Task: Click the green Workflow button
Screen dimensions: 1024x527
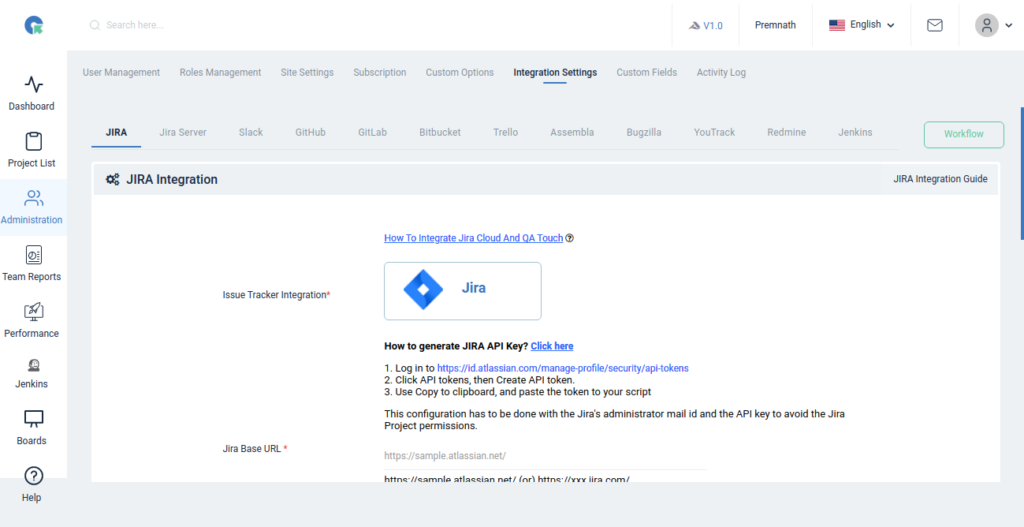Action: (x=963, y=134)
